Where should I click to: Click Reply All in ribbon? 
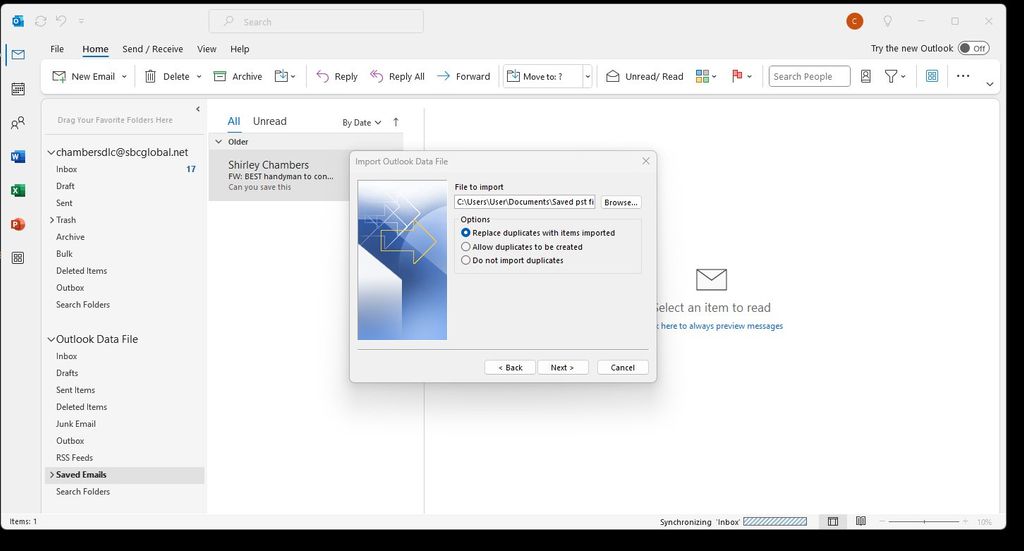pyautogui.click(x=397, y=76)
